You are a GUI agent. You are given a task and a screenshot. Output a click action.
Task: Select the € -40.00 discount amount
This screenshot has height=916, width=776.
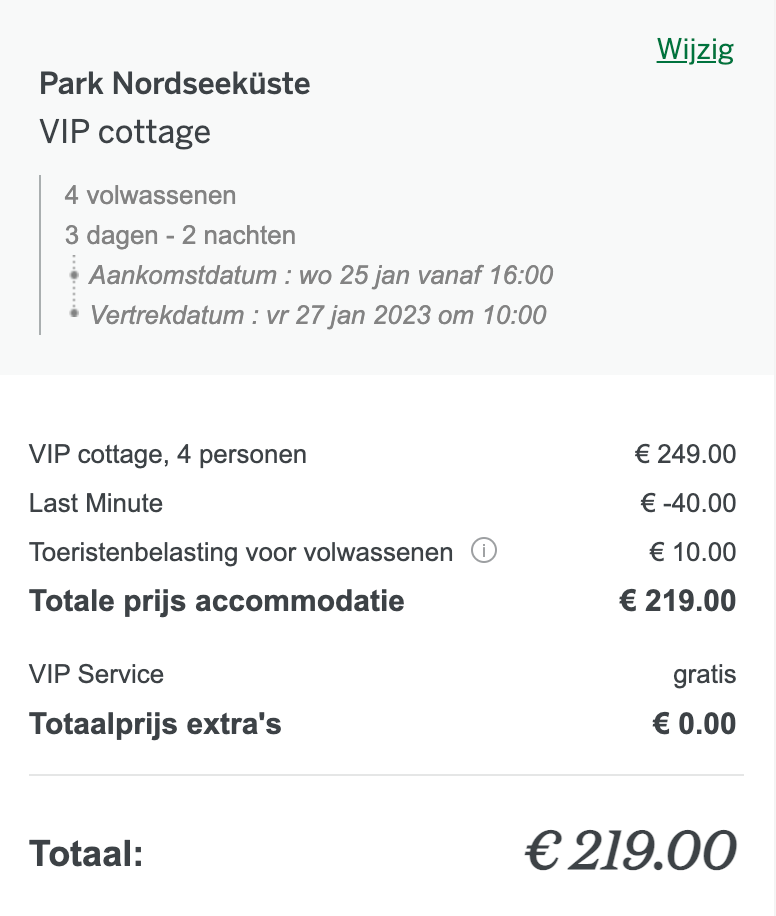tap(688, 503)
